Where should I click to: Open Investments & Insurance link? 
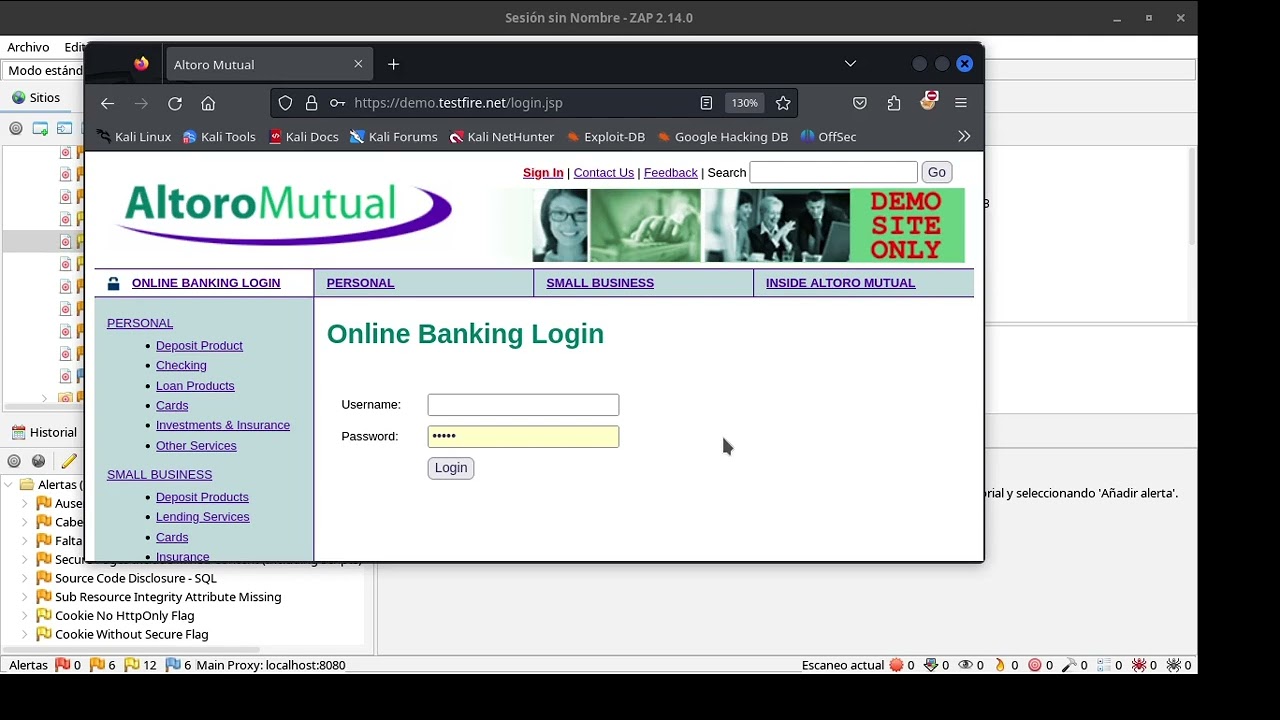[x=223, y=426]
